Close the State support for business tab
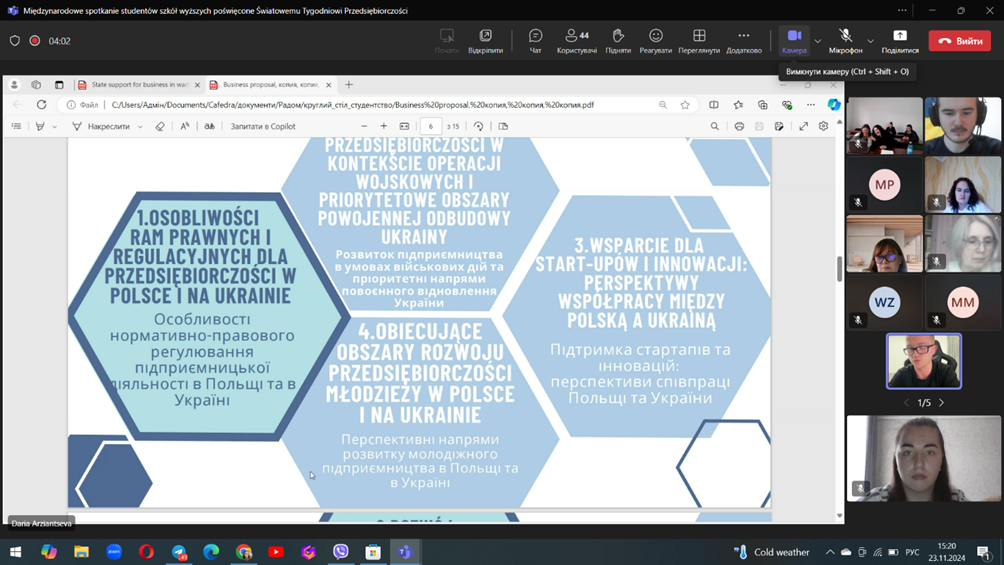 [197, 85]
